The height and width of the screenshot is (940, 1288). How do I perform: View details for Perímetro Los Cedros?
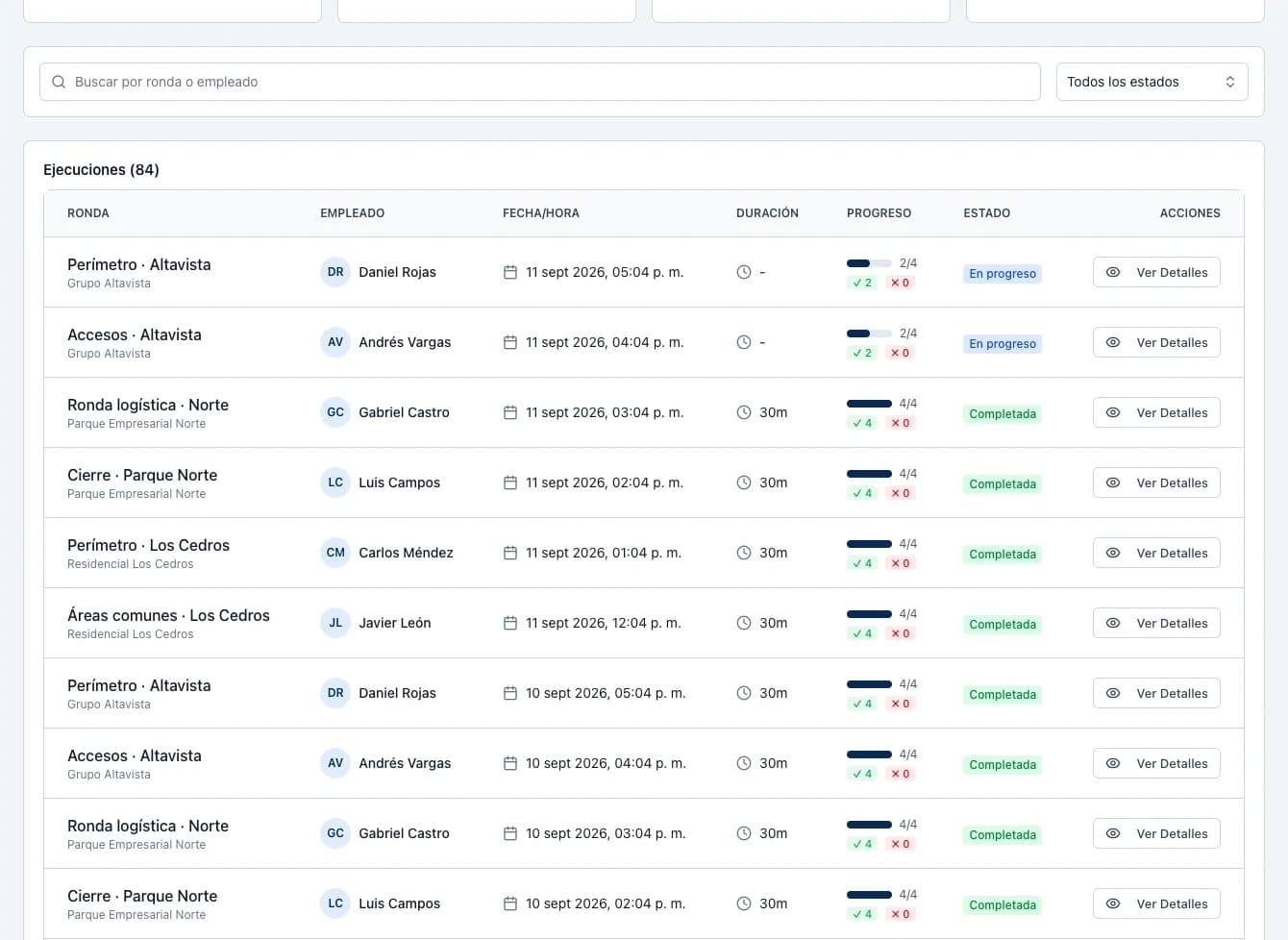1156,553
